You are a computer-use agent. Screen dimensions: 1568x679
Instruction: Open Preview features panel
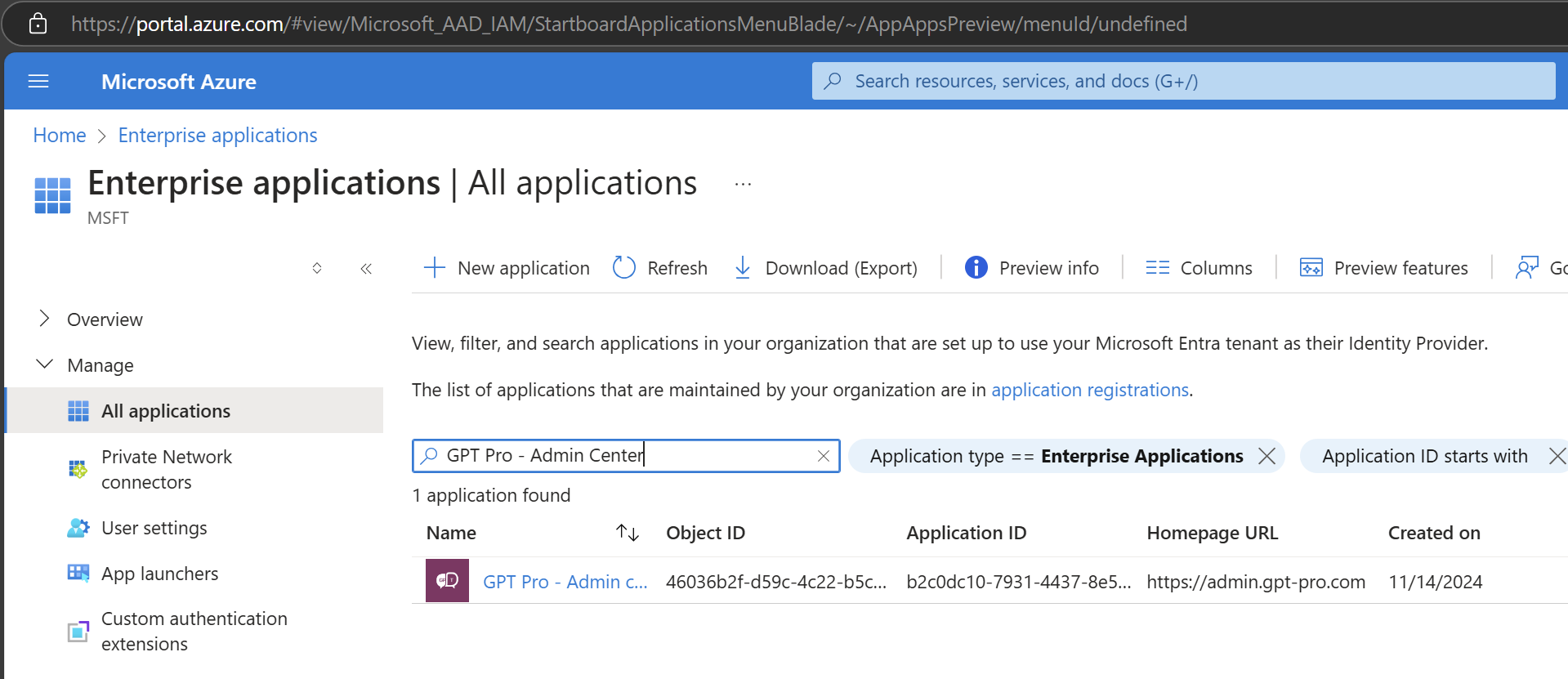[x=1384, y=268]
